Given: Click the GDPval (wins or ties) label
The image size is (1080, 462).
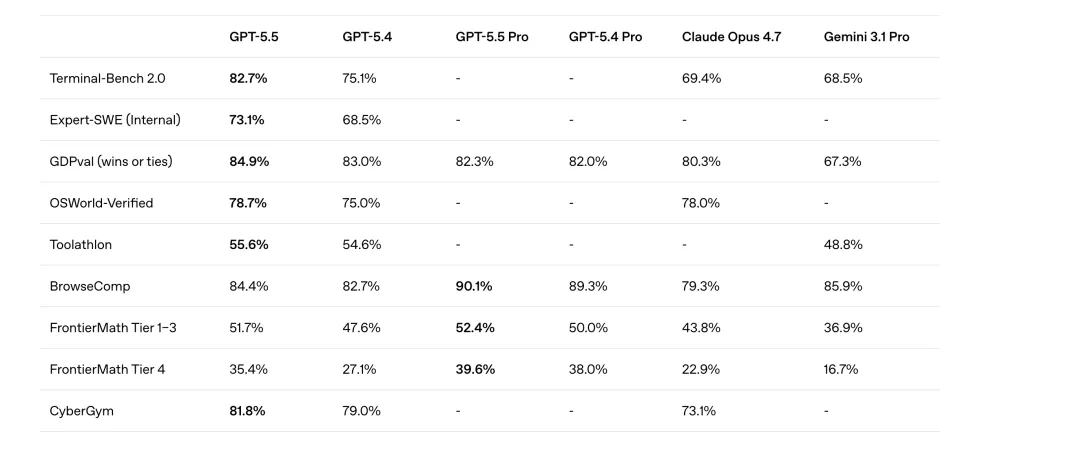Looking at the screenshot, I should click(111, 162).
